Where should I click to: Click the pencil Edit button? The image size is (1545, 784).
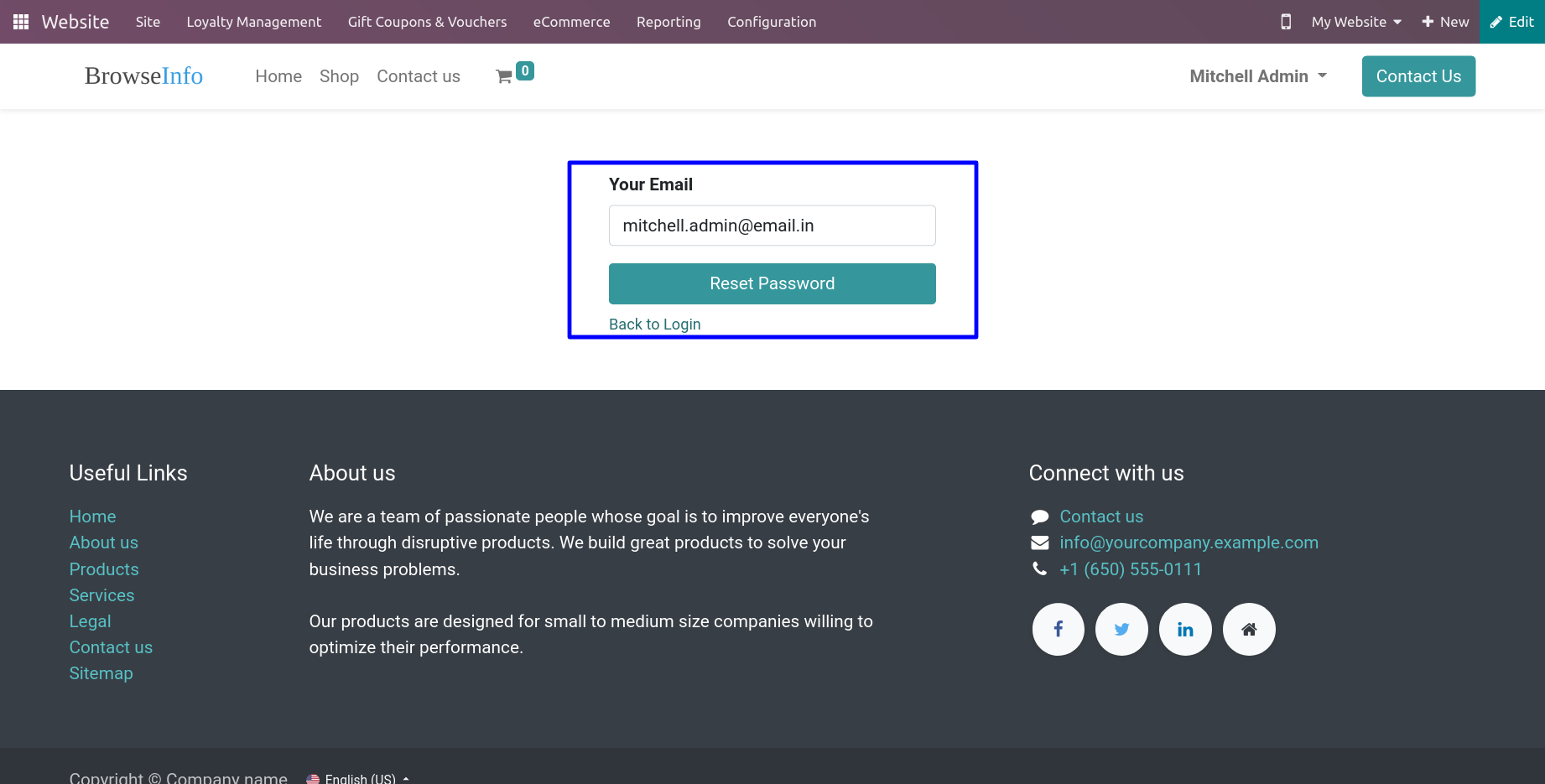pos(1511,22)
